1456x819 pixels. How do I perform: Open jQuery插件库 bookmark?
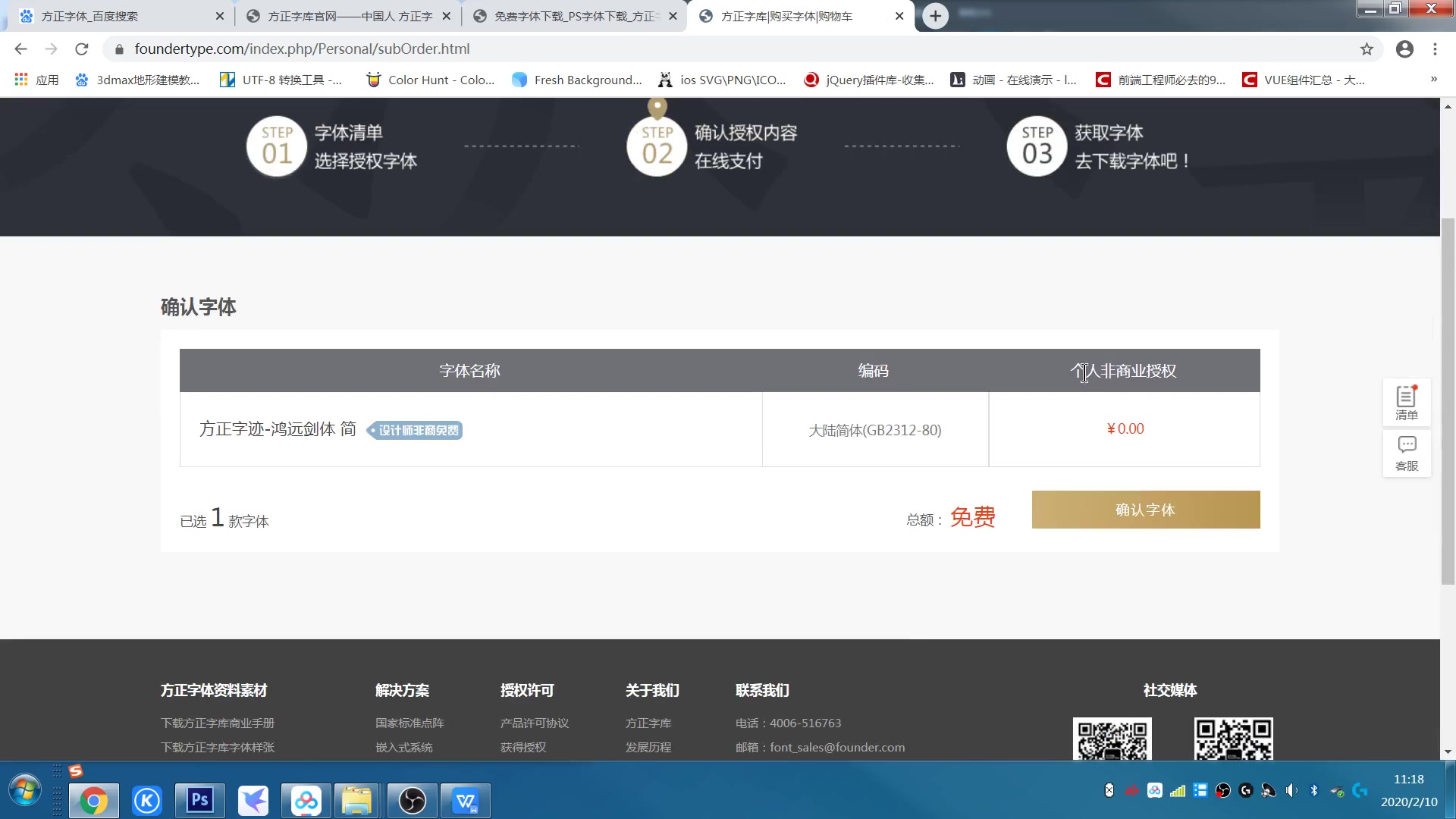click(x=869, y=80)
